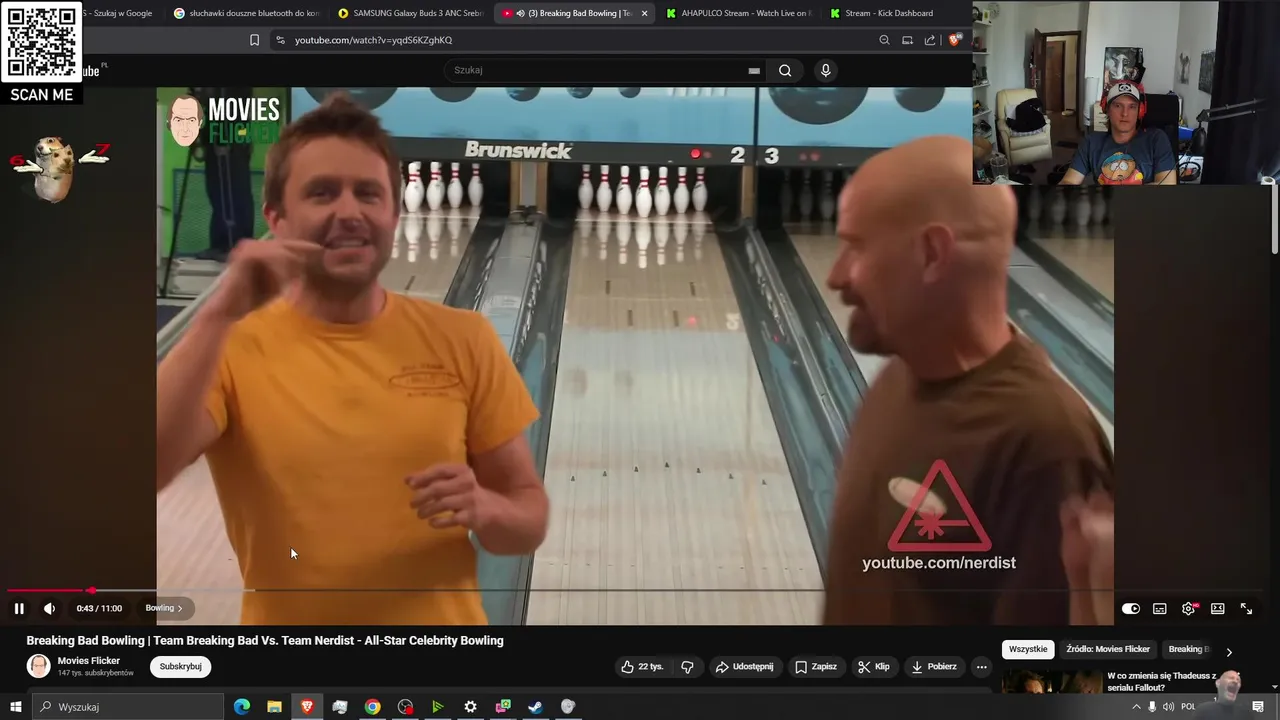Click the cast/media icon in address bar
This screenshot has width=1280, height=720.
[x=907, y=40]
